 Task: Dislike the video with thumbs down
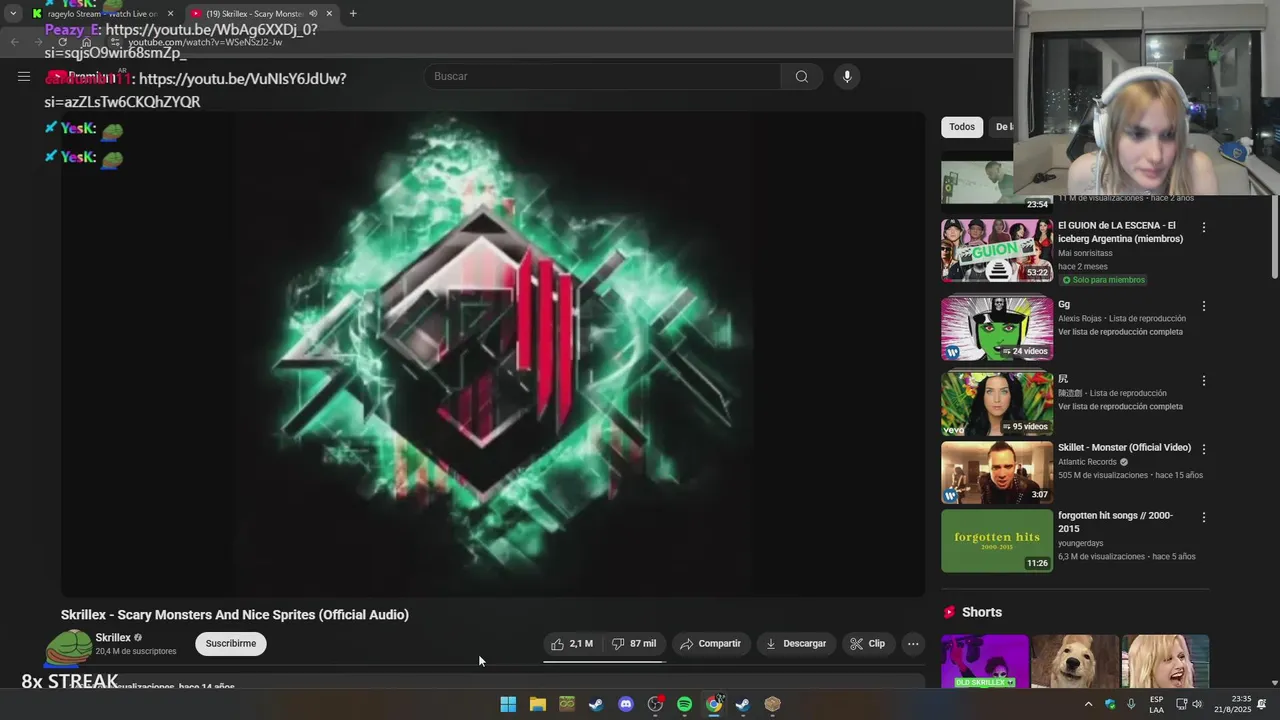pos(634,644)
